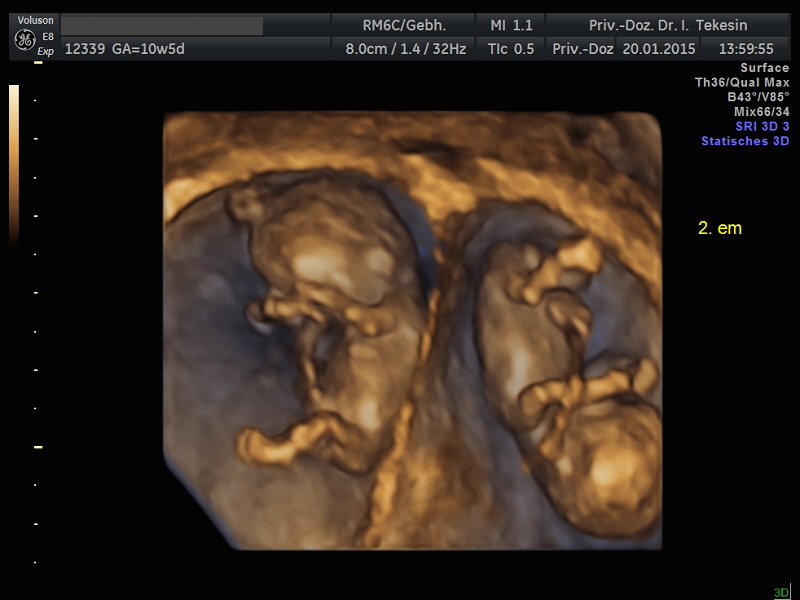Click the green 3D indicator icon

[x=780, y=592]
